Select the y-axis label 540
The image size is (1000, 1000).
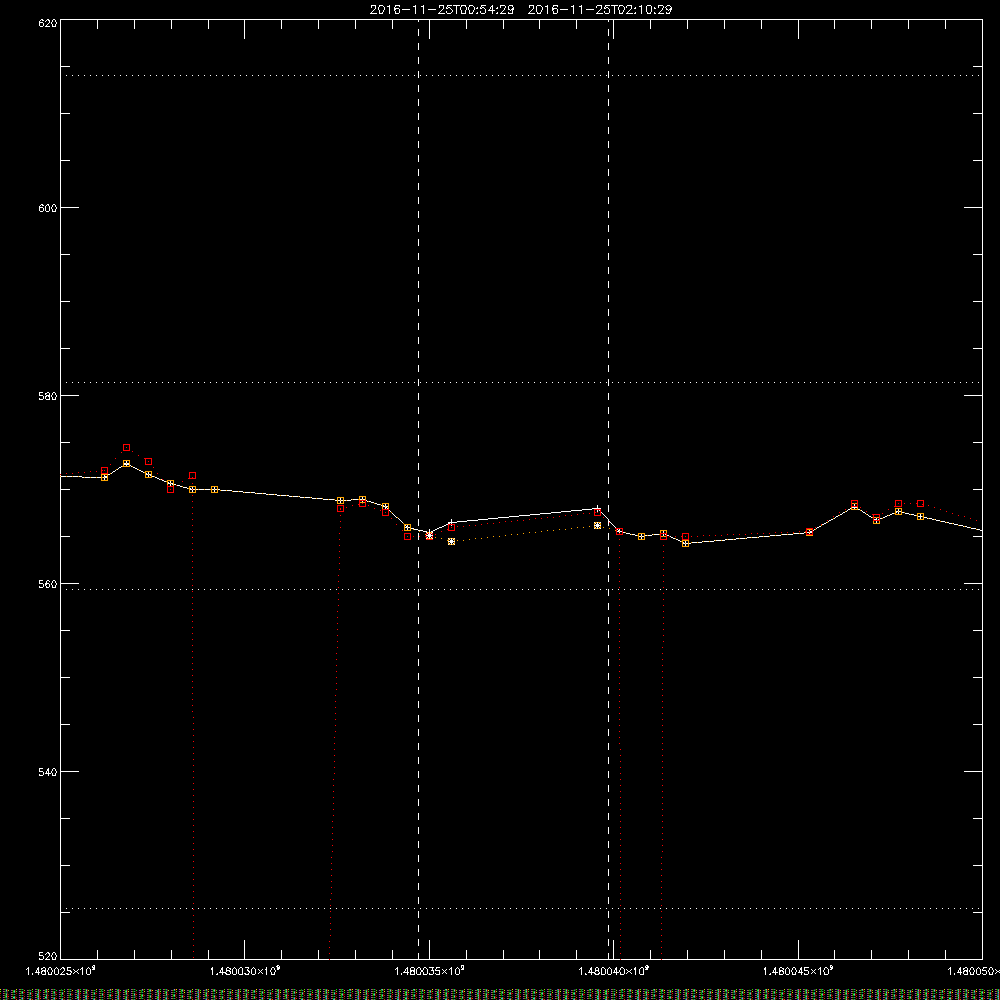(48, 772)
